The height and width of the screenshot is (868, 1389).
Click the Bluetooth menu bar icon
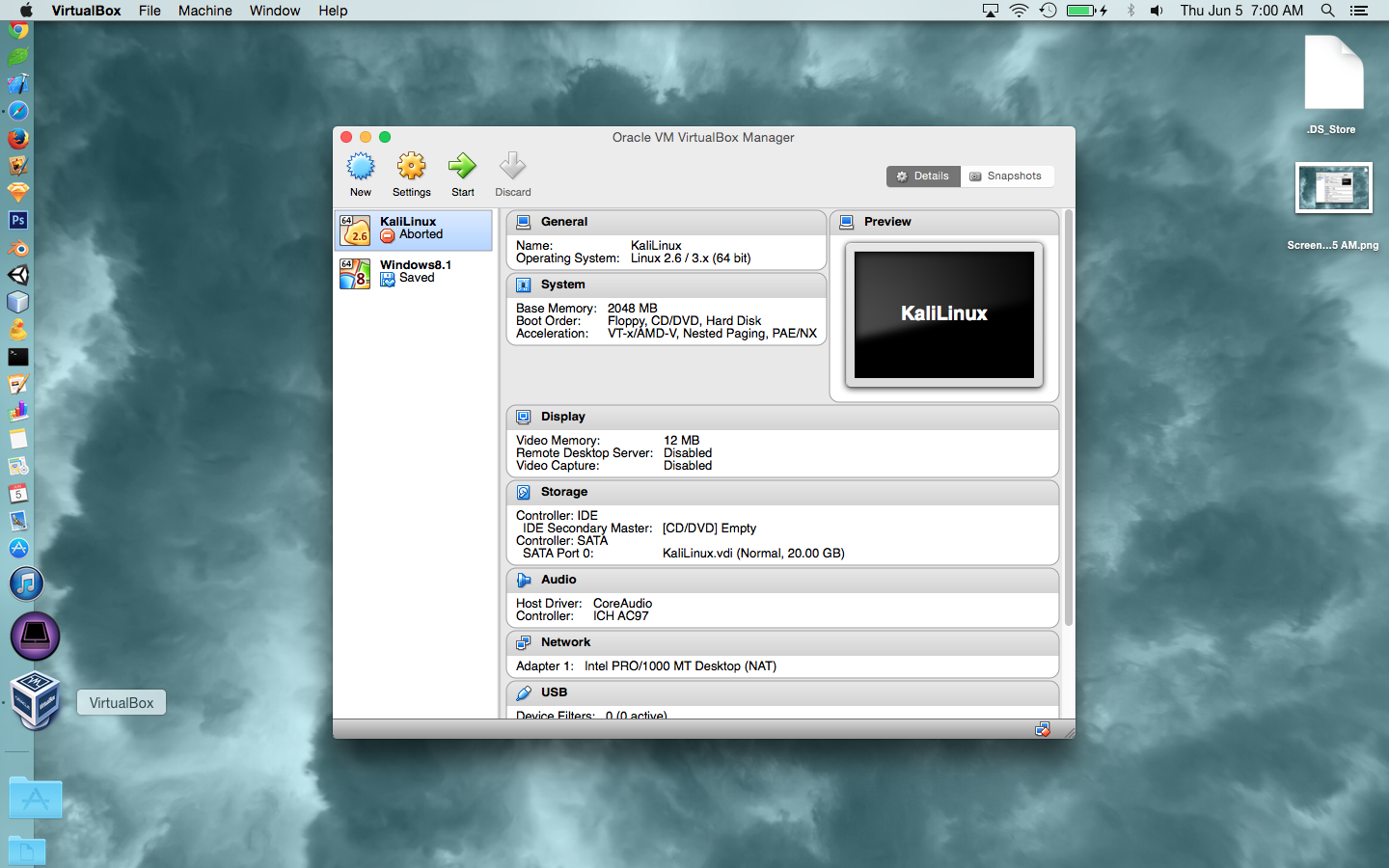click(1130, 11)
